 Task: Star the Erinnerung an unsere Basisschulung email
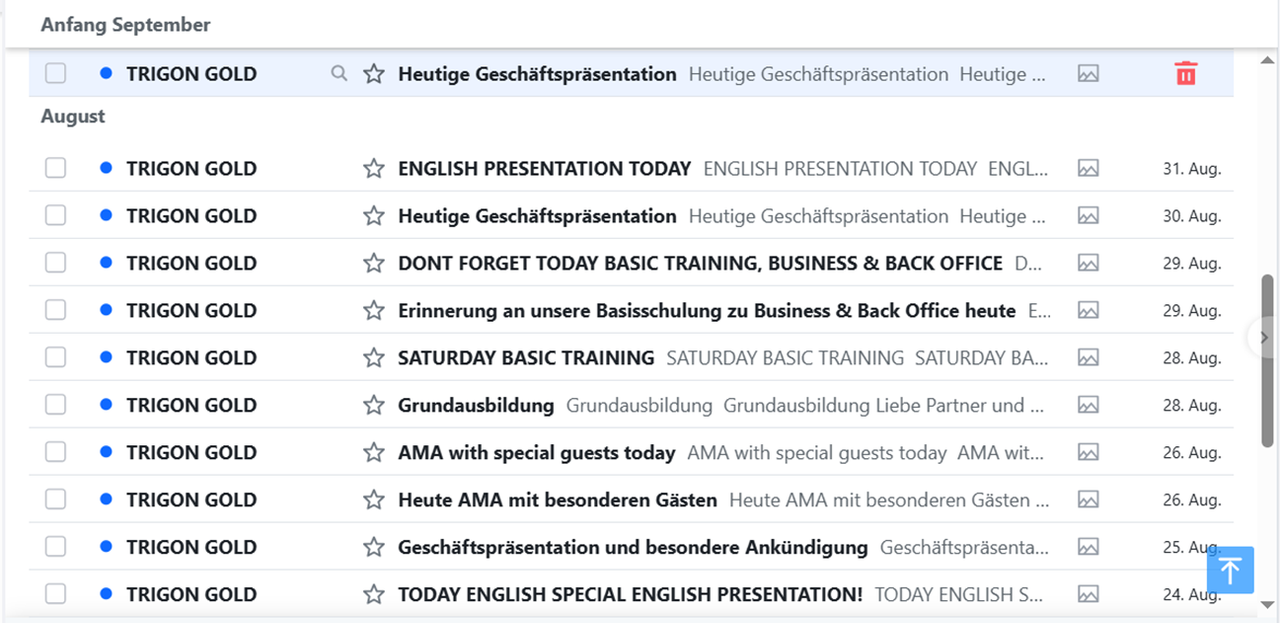click(374, 310)
